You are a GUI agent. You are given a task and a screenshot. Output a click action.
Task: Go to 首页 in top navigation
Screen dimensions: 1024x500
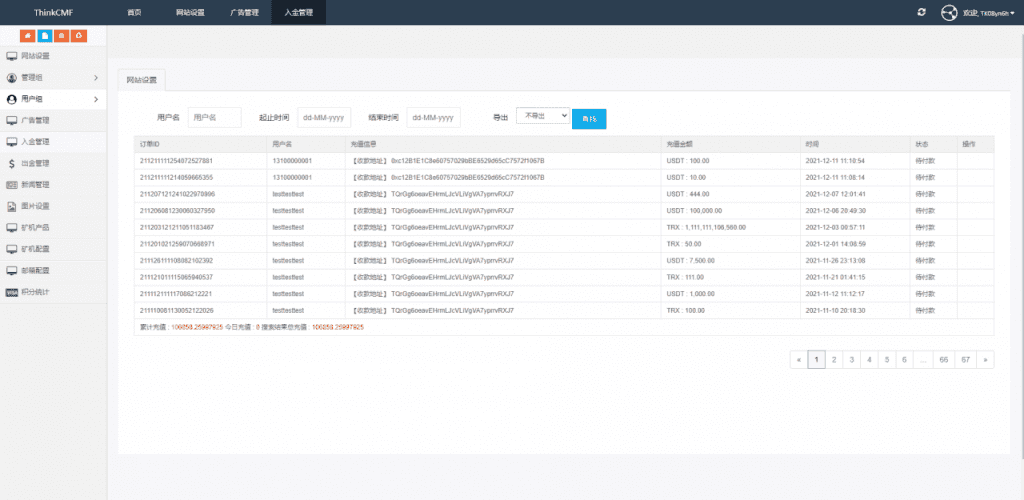(x=135, y=12)
